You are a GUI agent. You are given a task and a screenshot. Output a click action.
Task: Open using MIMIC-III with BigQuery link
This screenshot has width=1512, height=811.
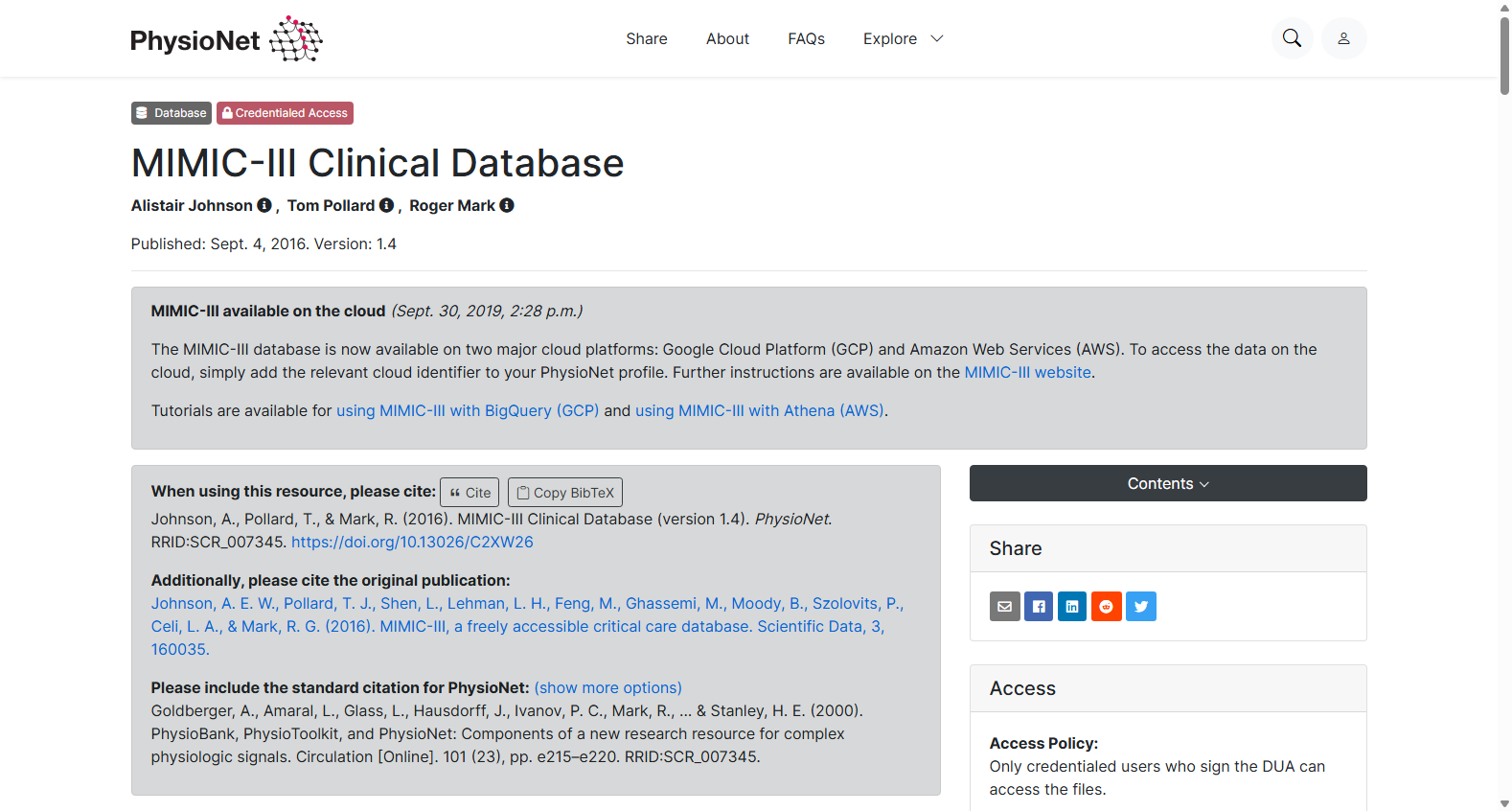[x=468, y=410]
